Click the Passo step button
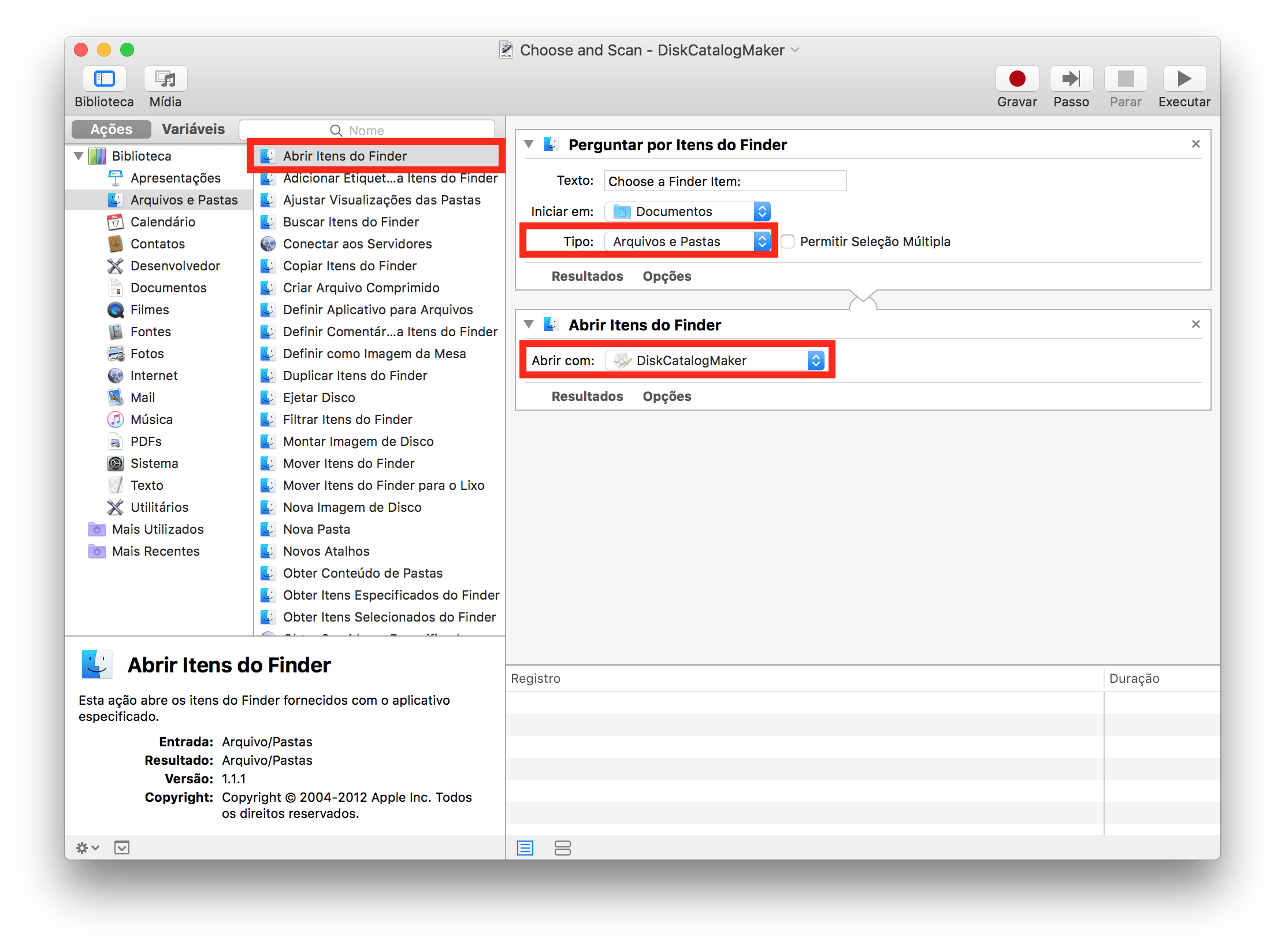This screenshot has width=1285, height=952. [x=1071, y=79]
